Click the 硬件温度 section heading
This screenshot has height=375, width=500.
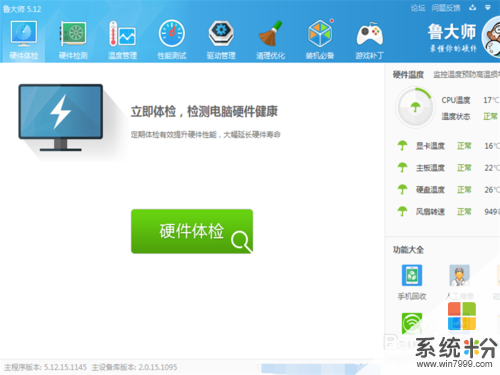click(408, 75)
